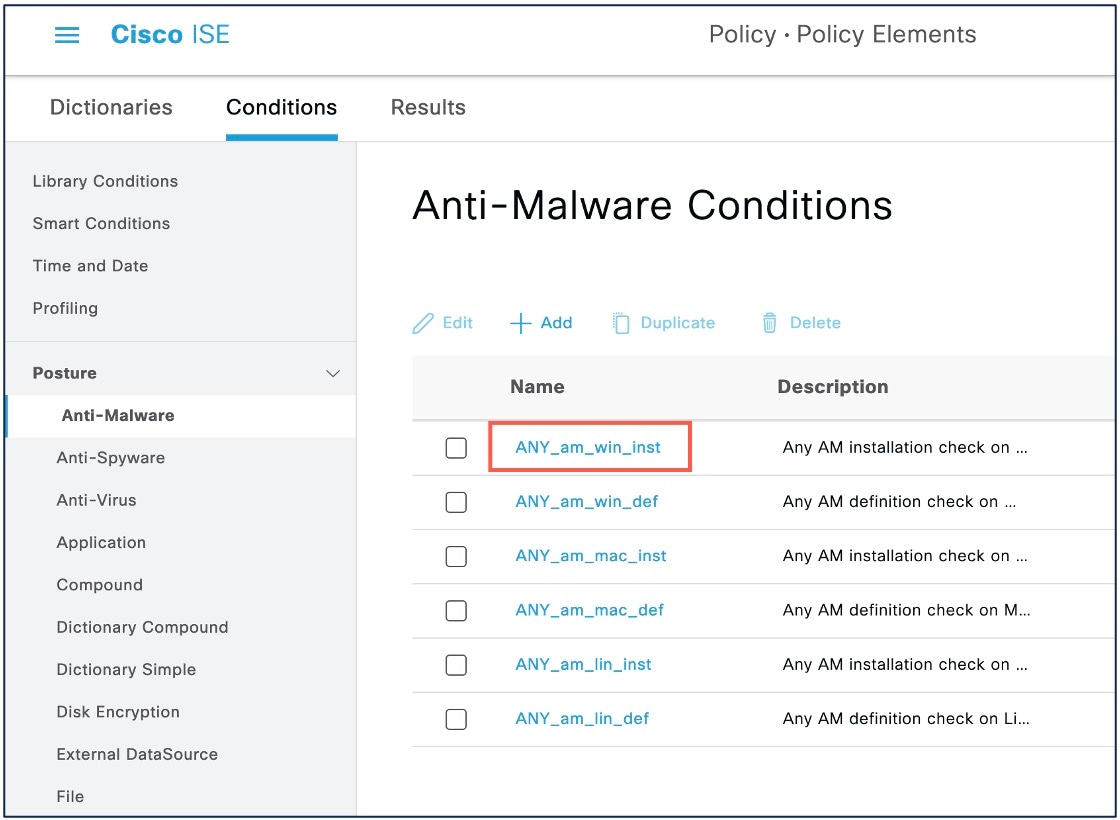Screen dimensions: 1120x820
Task: Click the Duplicate copy icon
Action: pos(621,324)
